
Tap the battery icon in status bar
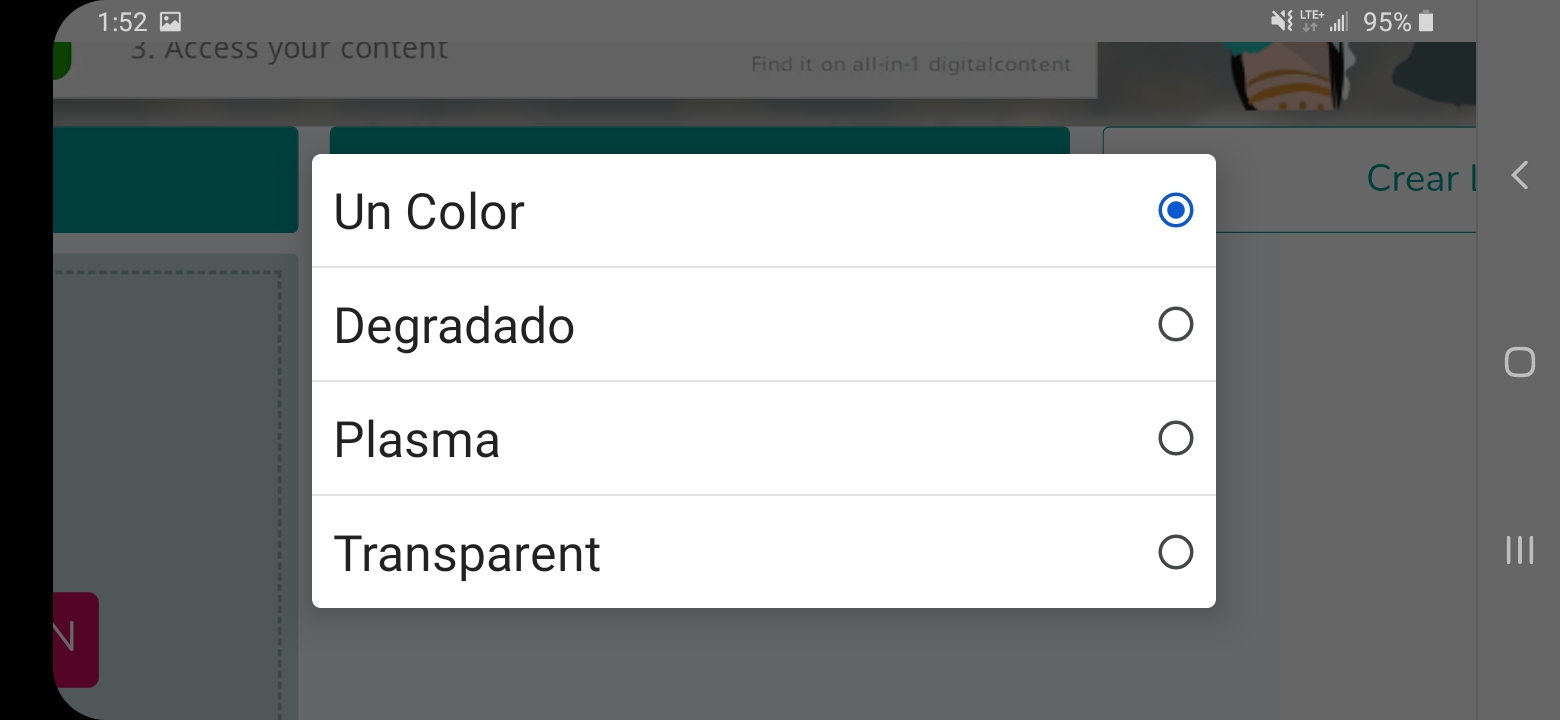(x=1426, y=21)
